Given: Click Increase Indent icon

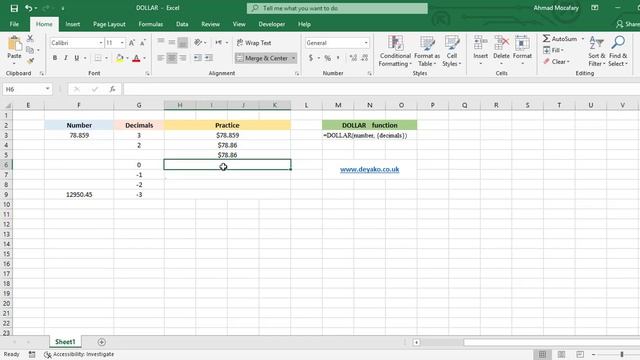Looking at the screenshot, I should coord(209,58).
